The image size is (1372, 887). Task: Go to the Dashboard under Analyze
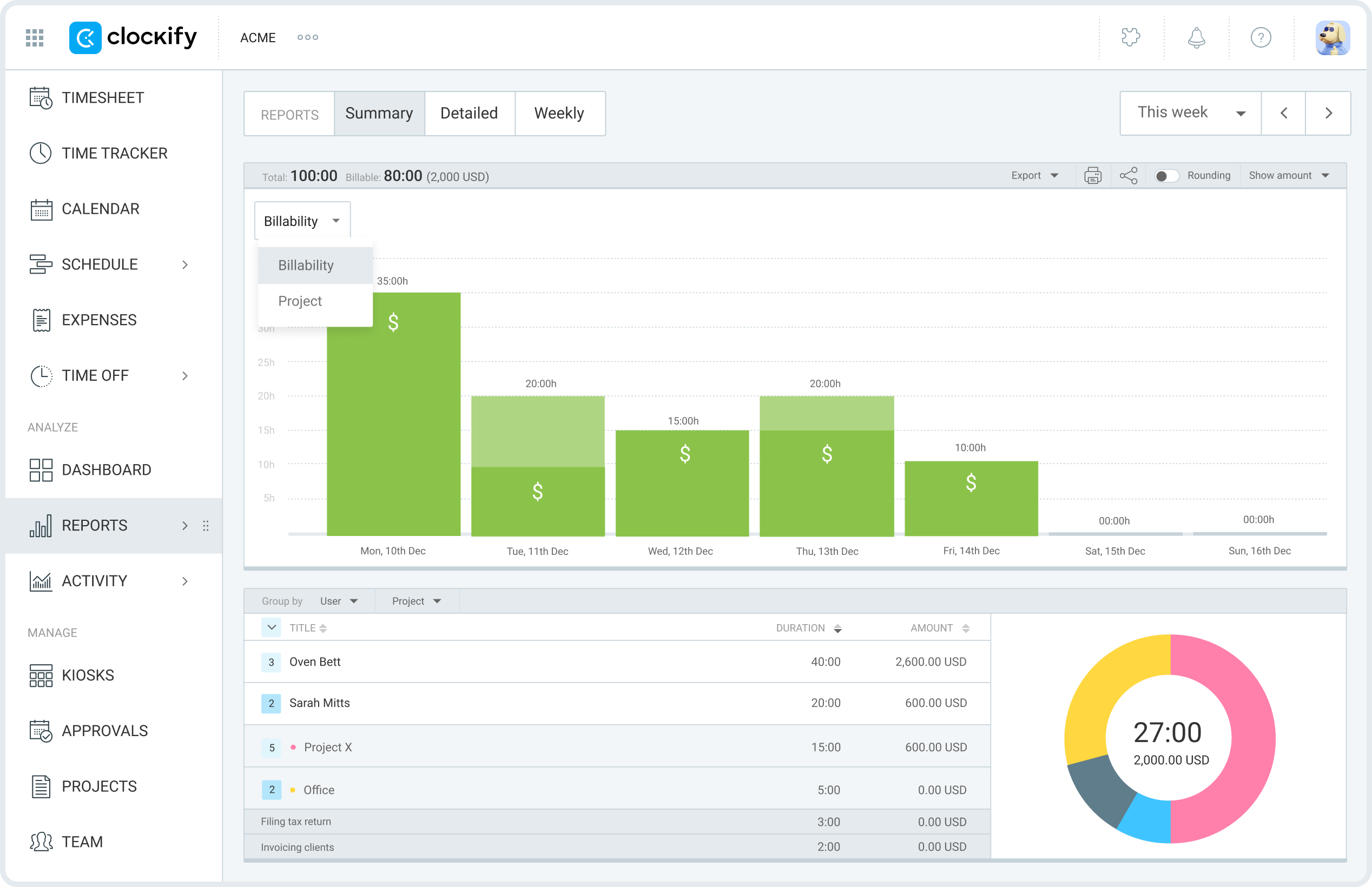tap(107, 469)
